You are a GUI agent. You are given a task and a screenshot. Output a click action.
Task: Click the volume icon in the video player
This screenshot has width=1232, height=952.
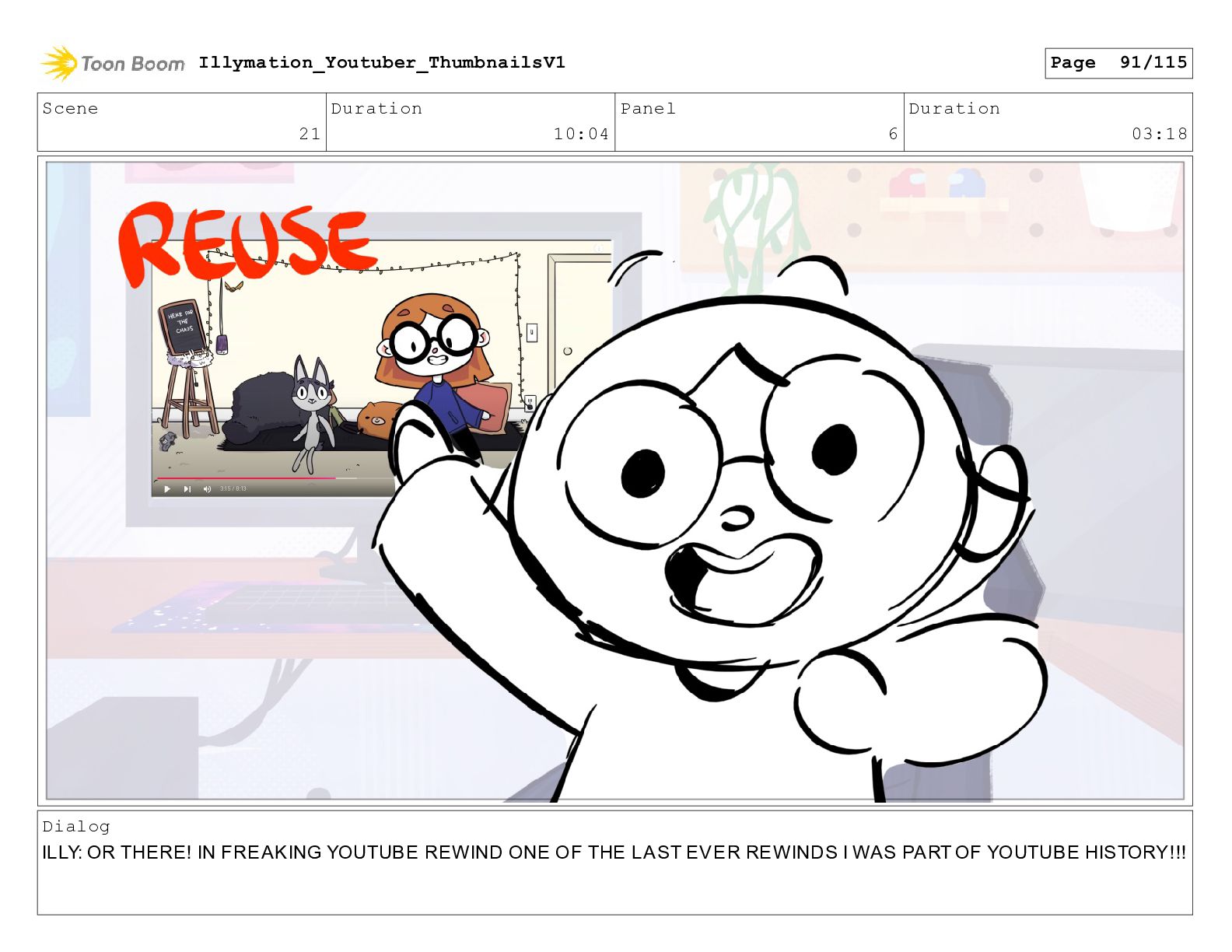[207, 489]
